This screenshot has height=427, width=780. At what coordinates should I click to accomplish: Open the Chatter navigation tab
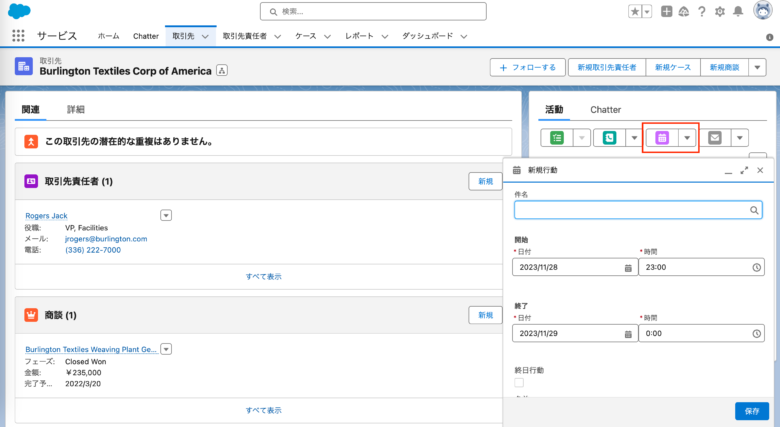coord(146,36)
